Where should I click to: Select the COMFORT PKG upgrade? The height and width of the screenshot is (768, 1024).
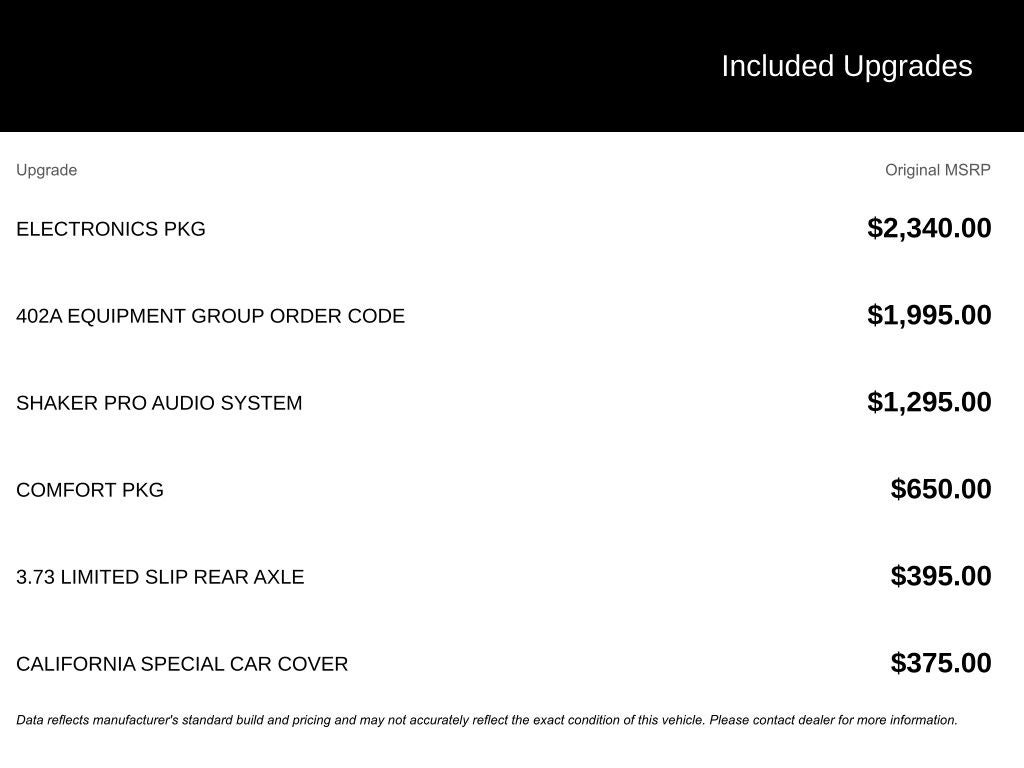pos(90,490)
